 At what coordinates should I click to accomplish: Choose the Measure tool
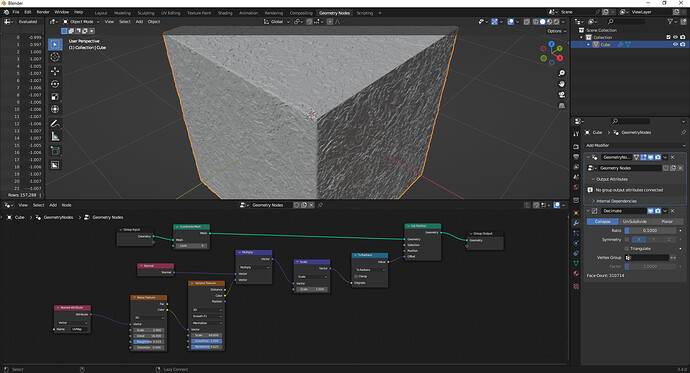55,136
